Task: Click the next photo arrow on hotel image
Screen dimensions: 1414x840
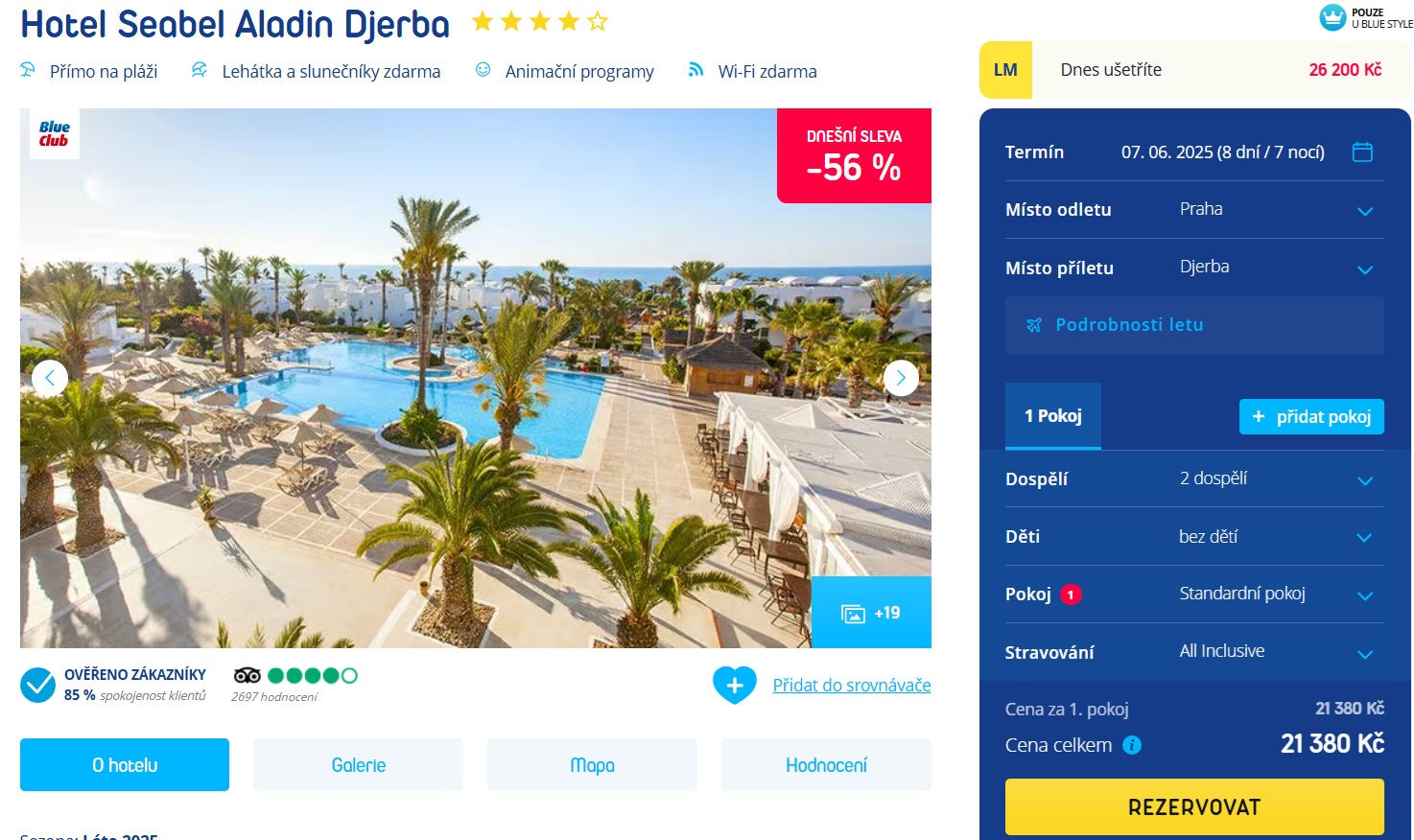Action: (x=901, y=378)
